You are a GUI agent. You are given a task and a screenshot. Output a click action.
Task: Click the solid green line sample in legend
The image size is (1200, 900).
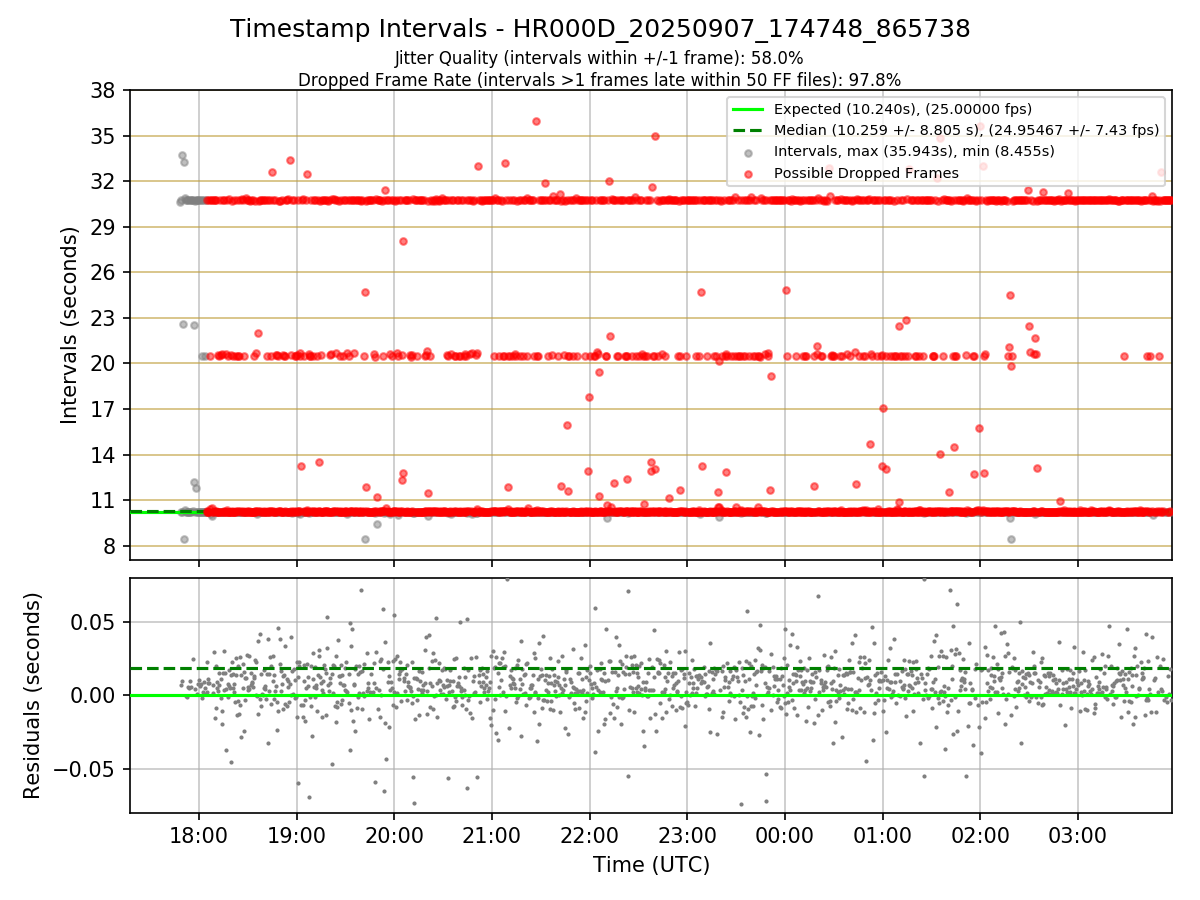748,109
